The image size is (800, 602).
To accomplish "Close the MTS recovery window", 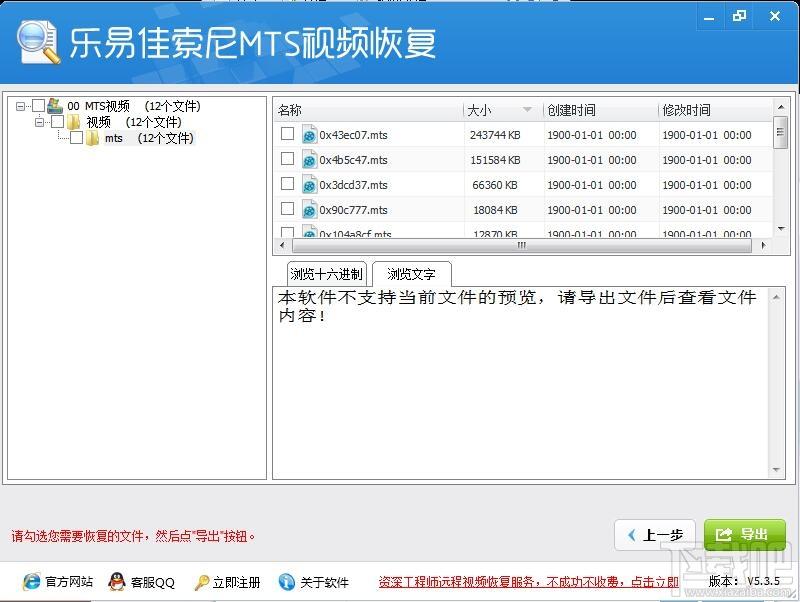I will click(x=774, y=17).
